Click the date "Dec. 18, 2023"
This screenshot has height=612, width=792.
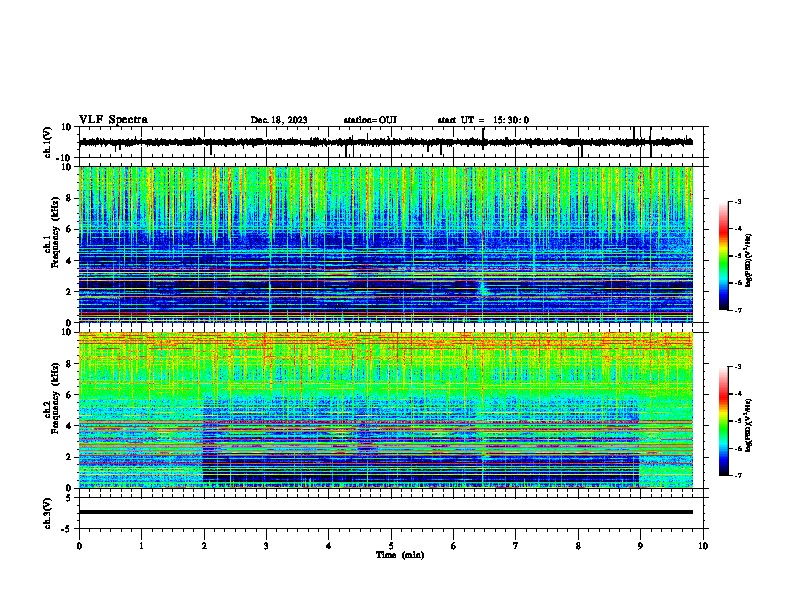(279, 120)
